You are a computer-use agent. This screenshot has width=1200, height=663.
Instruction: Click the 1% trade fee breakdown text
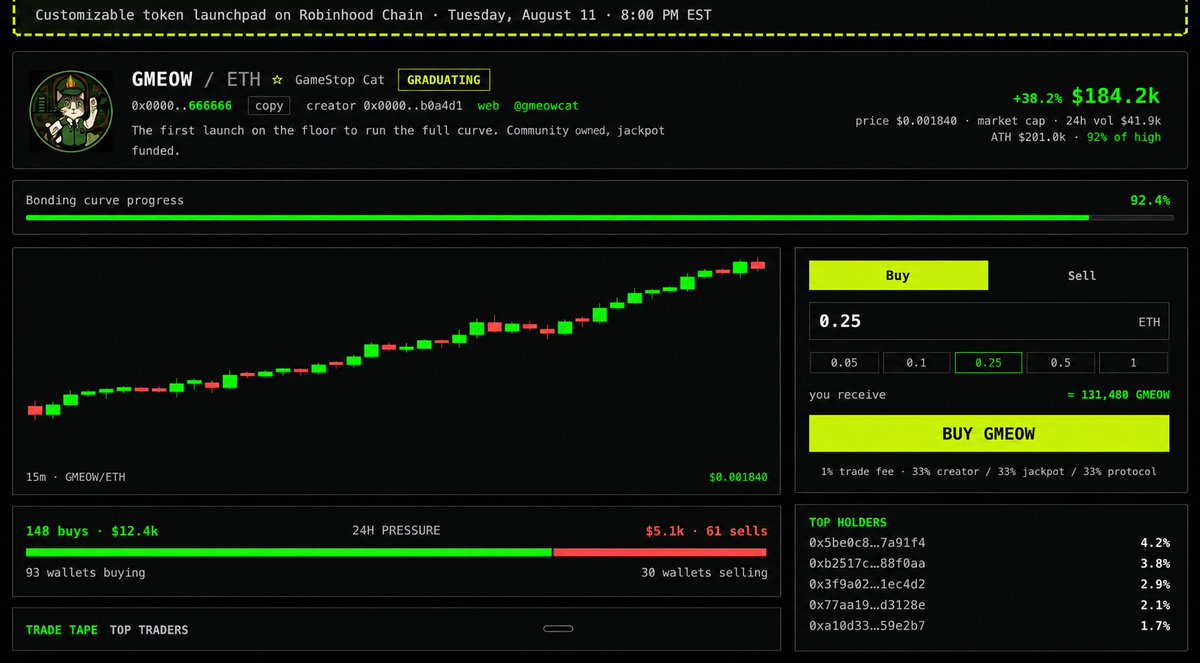[x=989, y=471]
